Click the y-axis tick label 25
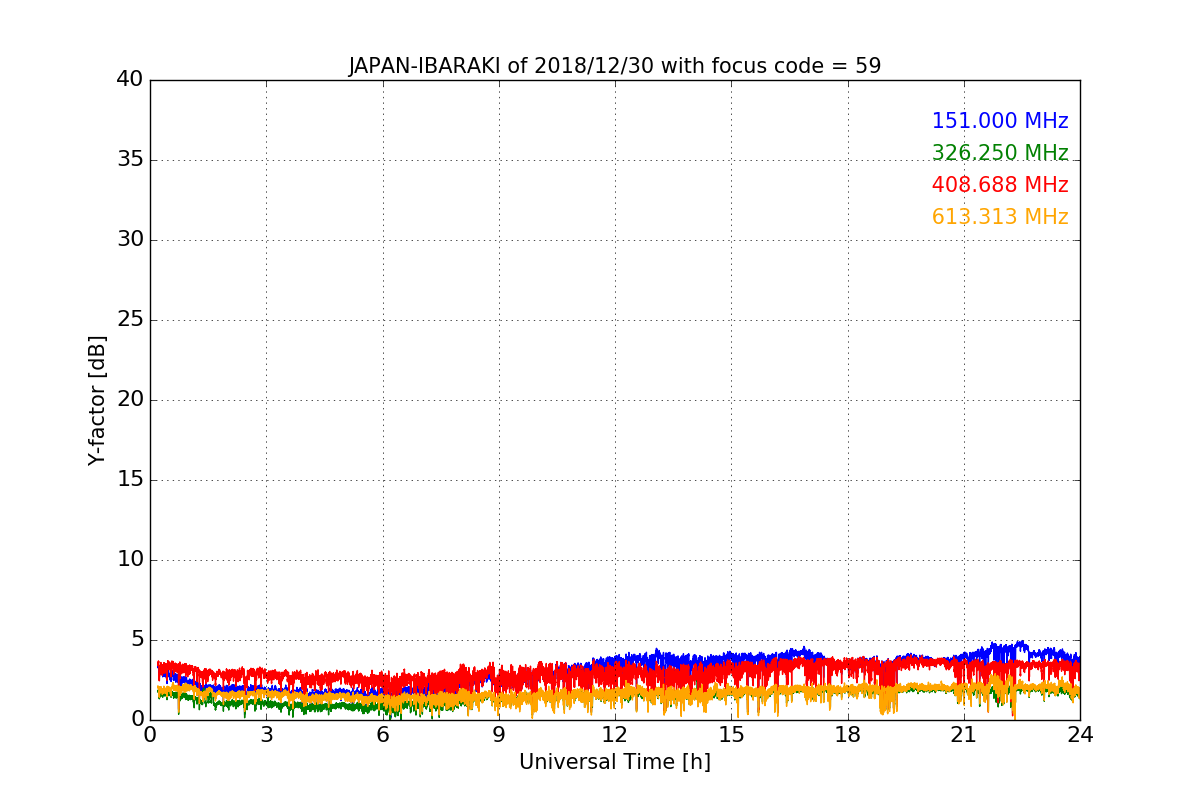This screenshot has width=1200, height=800. [130, 319]
